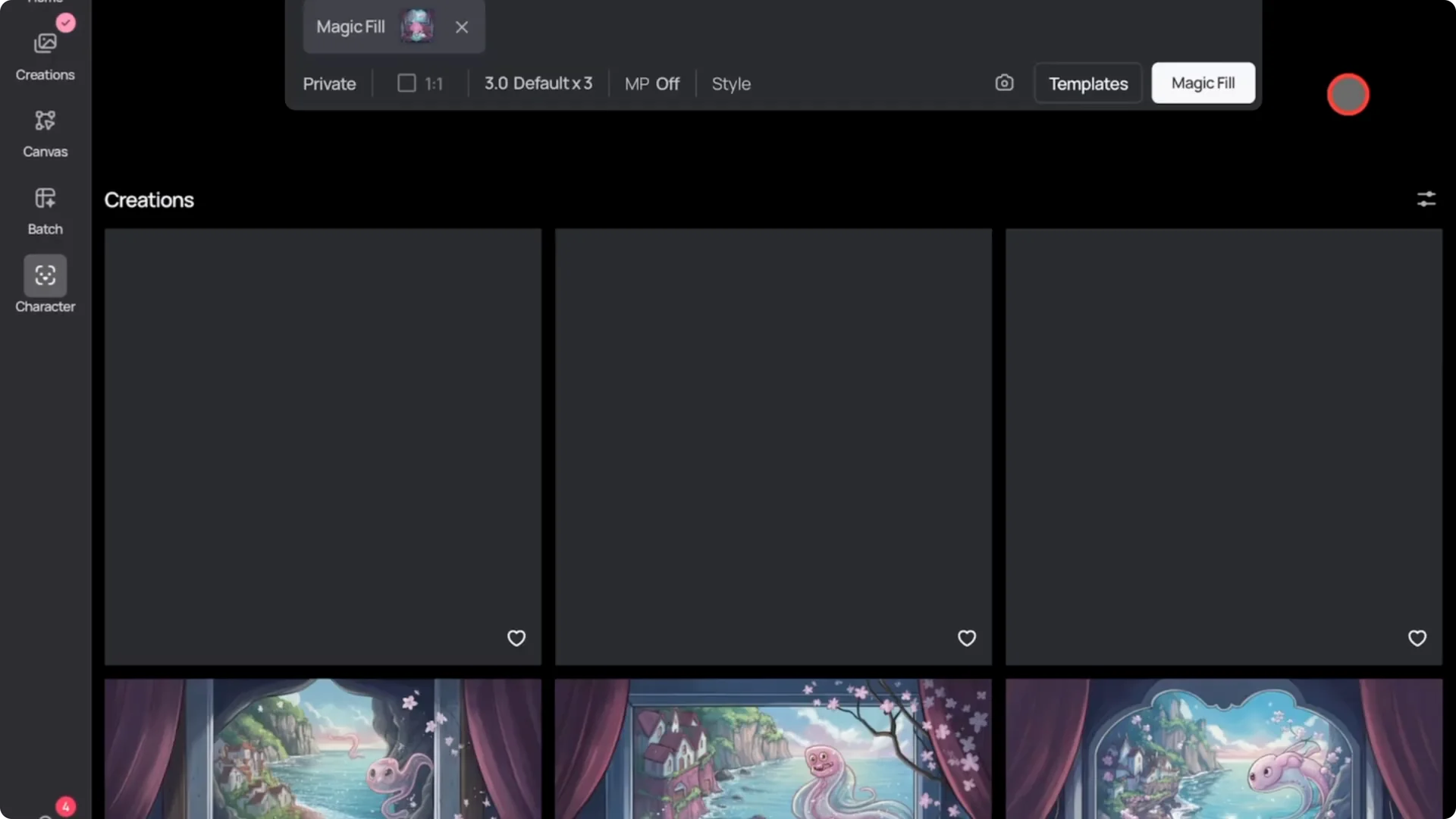
Task: Click the Magic Fill button
Action: tap(1203, 83)
